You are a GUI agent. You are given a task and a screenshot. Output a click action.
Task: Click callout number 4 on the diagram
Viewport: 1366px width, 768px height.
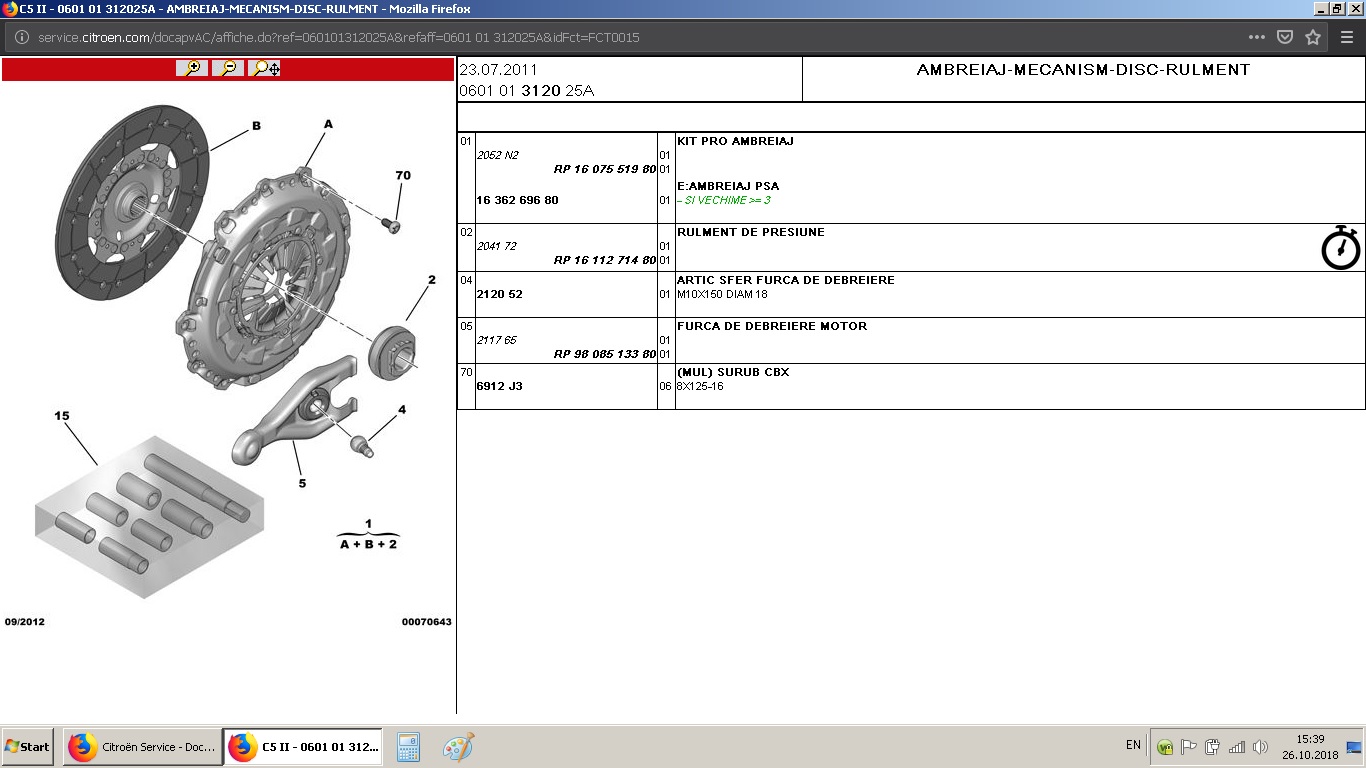tap(402, 410)
